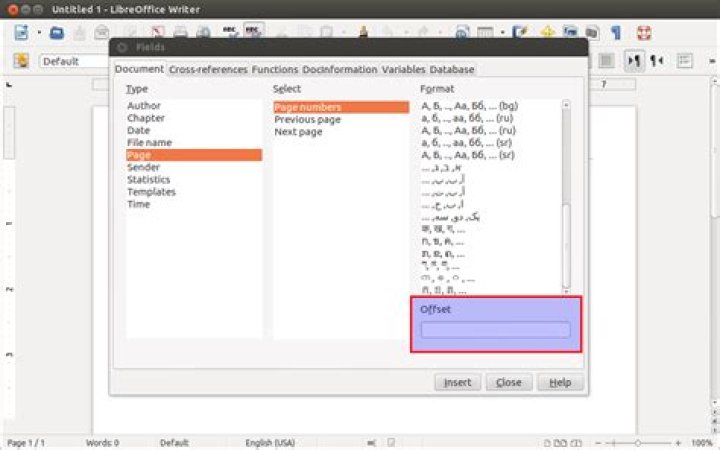Click the Navigator star icon

(547, 32)
